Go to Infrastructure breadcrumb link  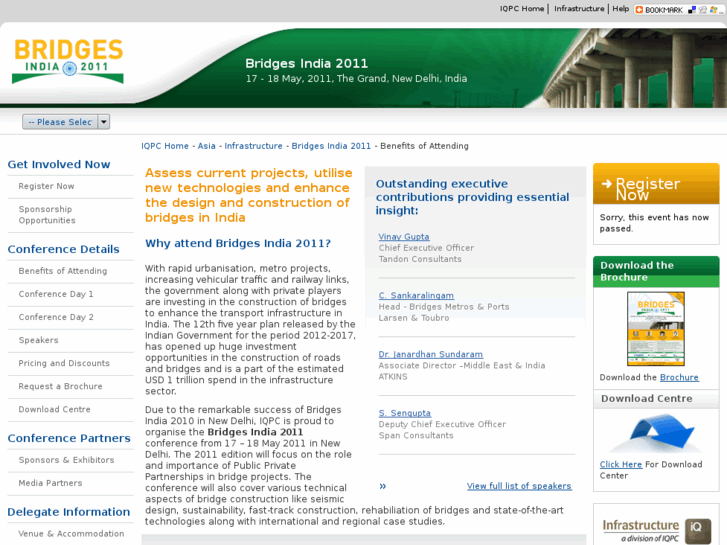click(x=254, y=146)
